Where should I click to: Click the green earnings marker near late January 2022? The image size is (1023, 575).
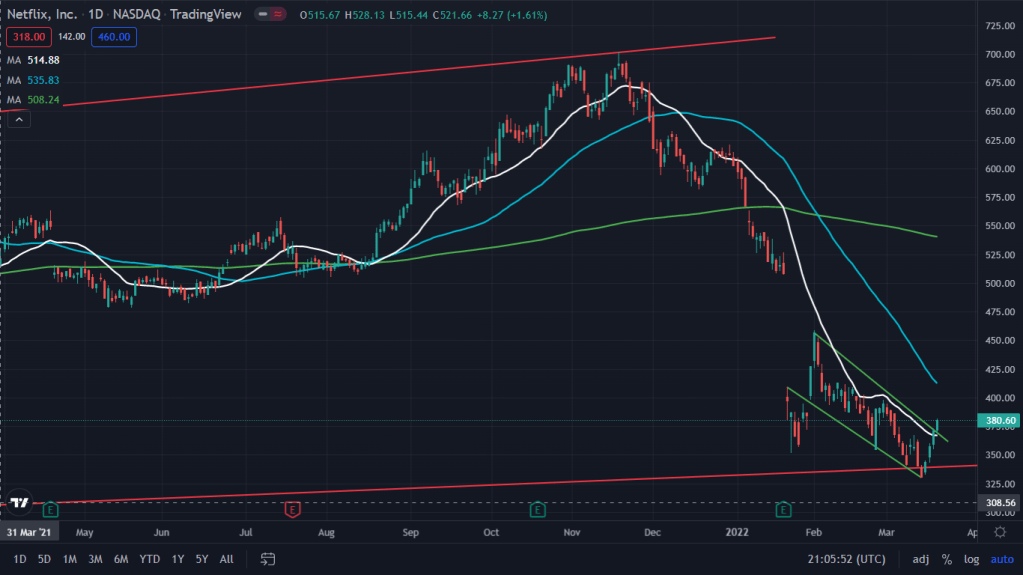click(x=784, y=510)
